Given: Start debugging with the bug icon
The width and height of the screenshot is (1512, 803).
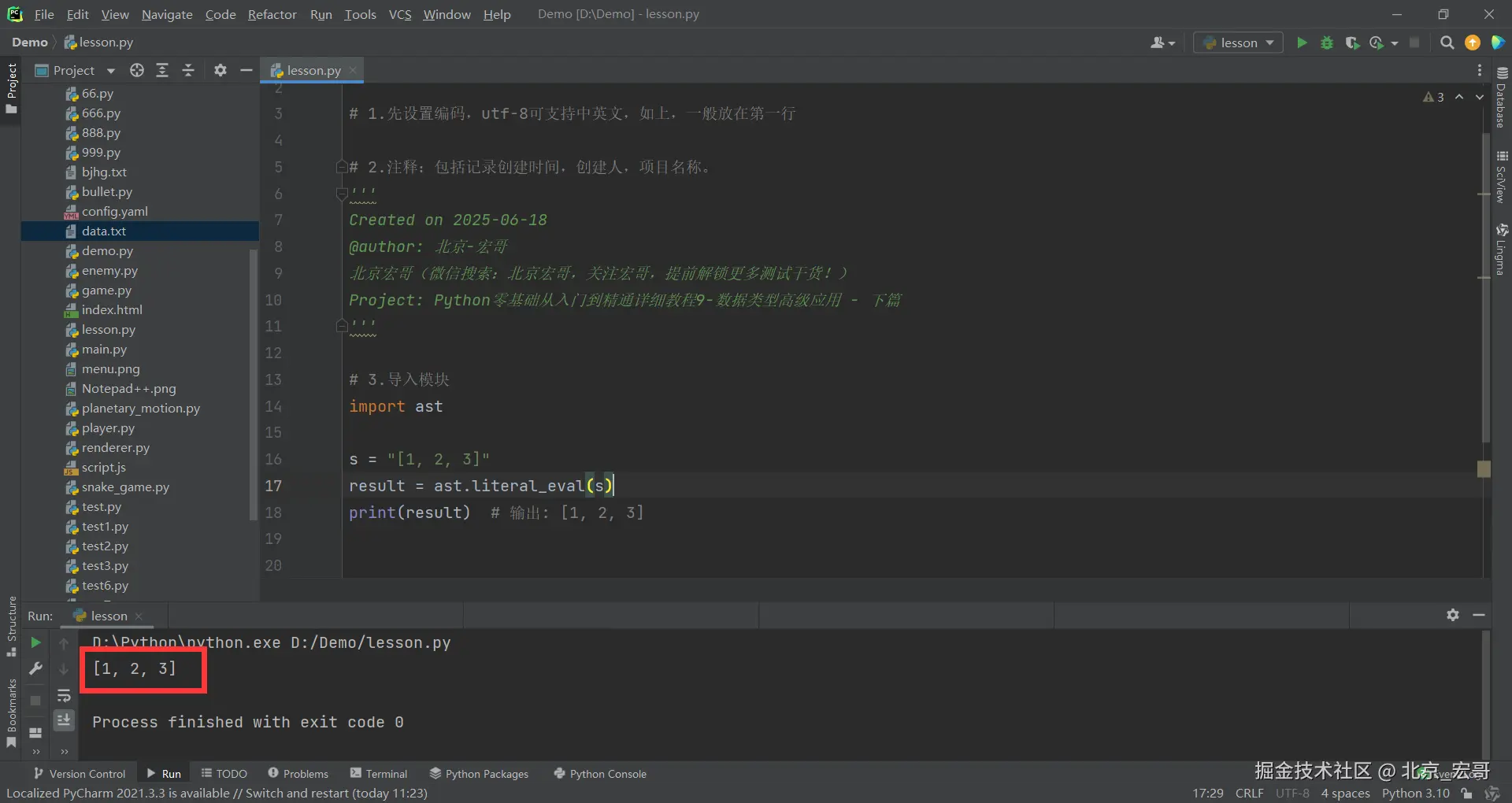Looking at the screenshot, I should [x=1327, y=43].
